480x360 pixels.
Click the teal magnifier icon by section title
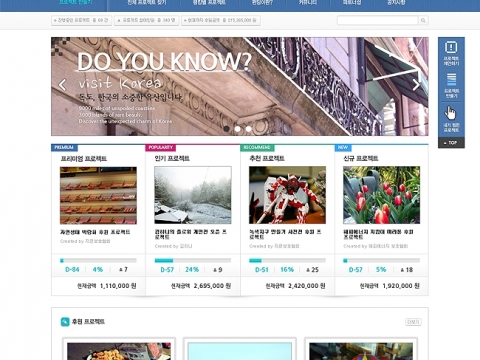65,322
